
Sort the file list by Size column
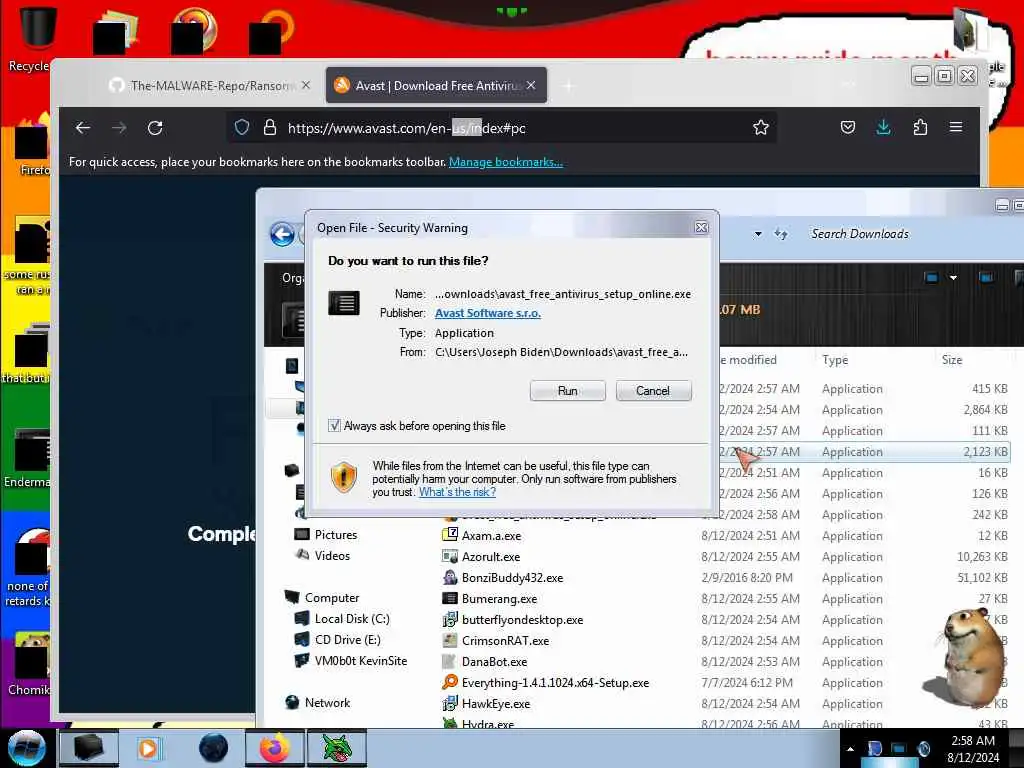(952, 360)
